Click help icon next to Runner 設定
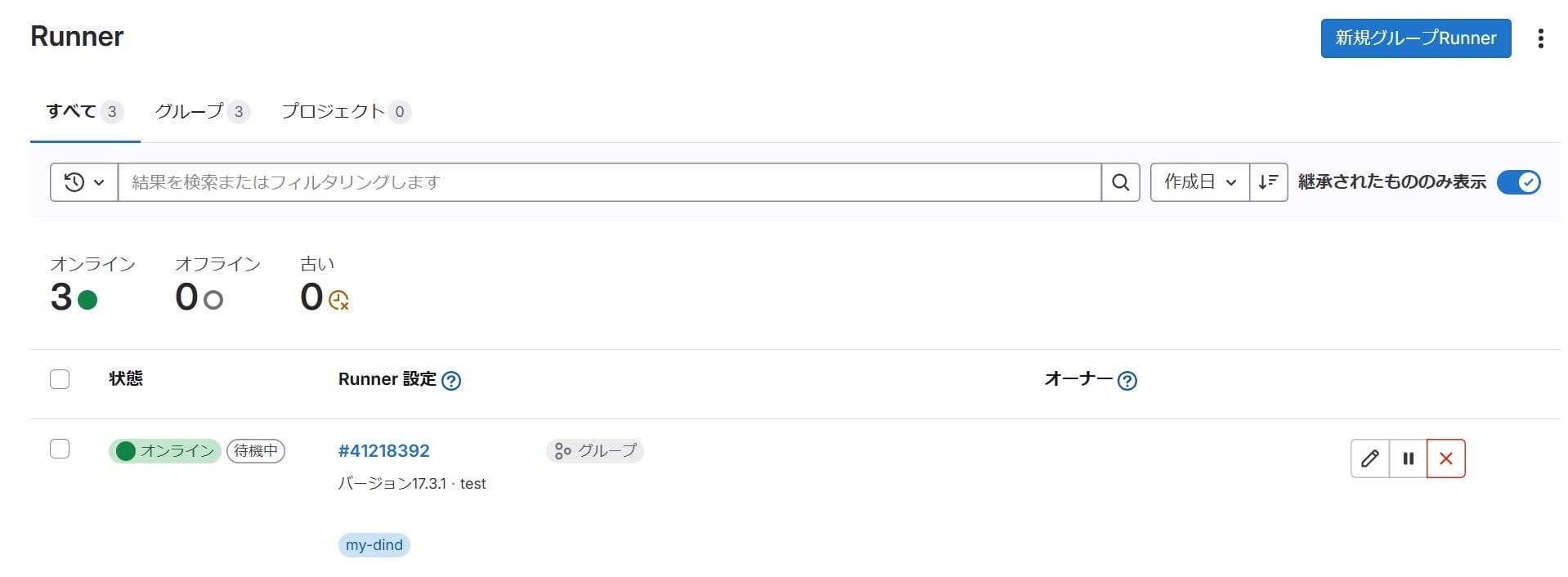The height and width of the screenshot is (577, 1568). tap(450, 380)
